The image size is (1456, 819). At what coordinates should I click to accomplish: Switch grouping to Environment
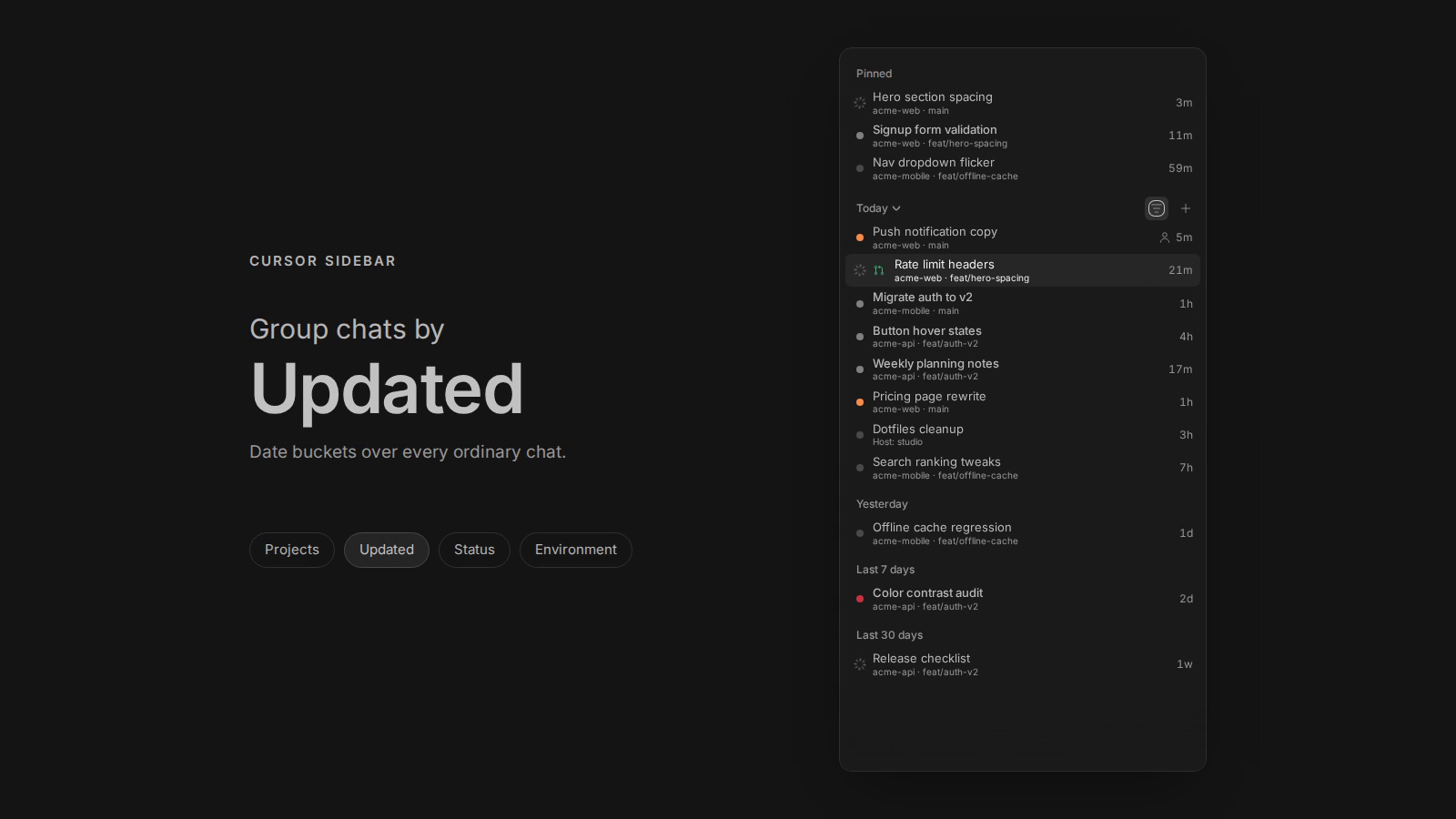[576, 550]
